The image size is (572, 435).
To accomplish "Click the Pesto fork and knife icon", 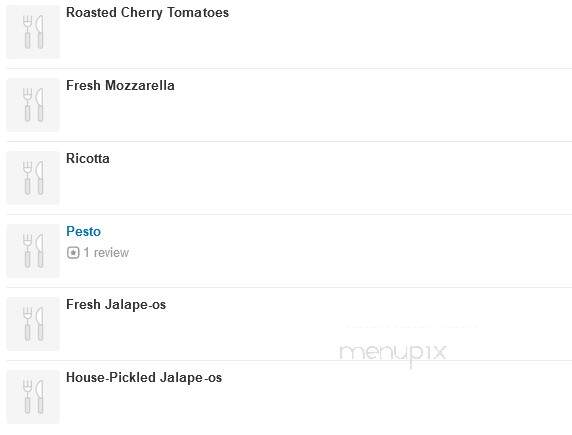I will 33,251.
